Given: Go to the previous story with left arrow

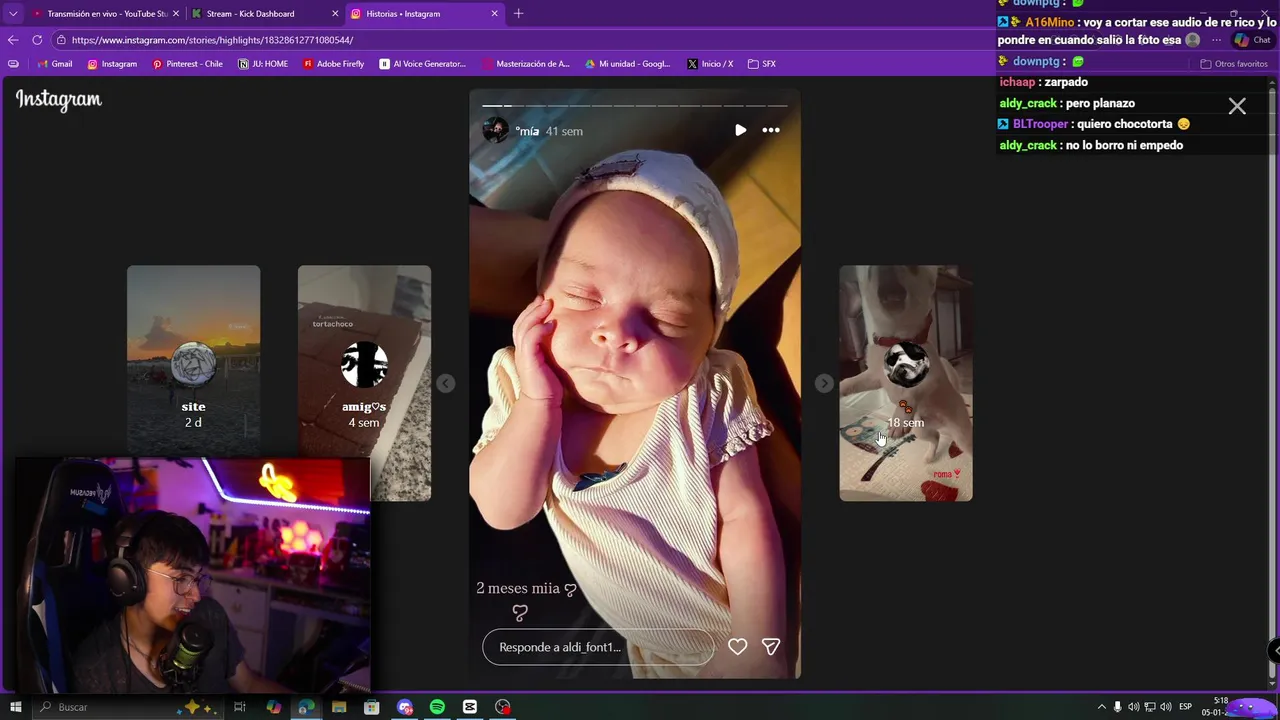Looking at the screenshot, I should [x=446, y=383].
